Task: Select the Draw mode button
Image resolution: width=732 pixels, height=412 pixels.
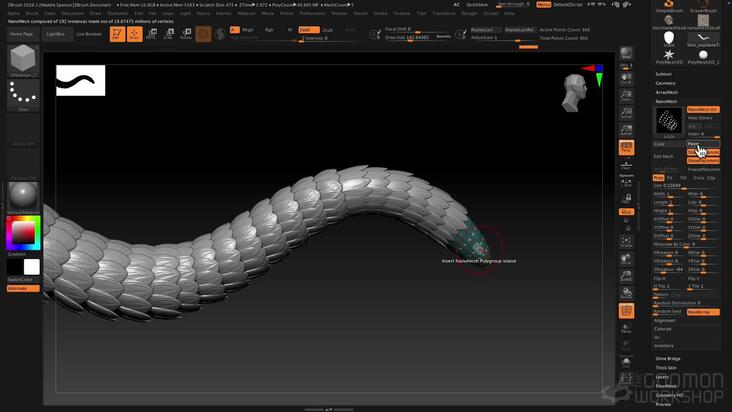Action: click(134, 34)
